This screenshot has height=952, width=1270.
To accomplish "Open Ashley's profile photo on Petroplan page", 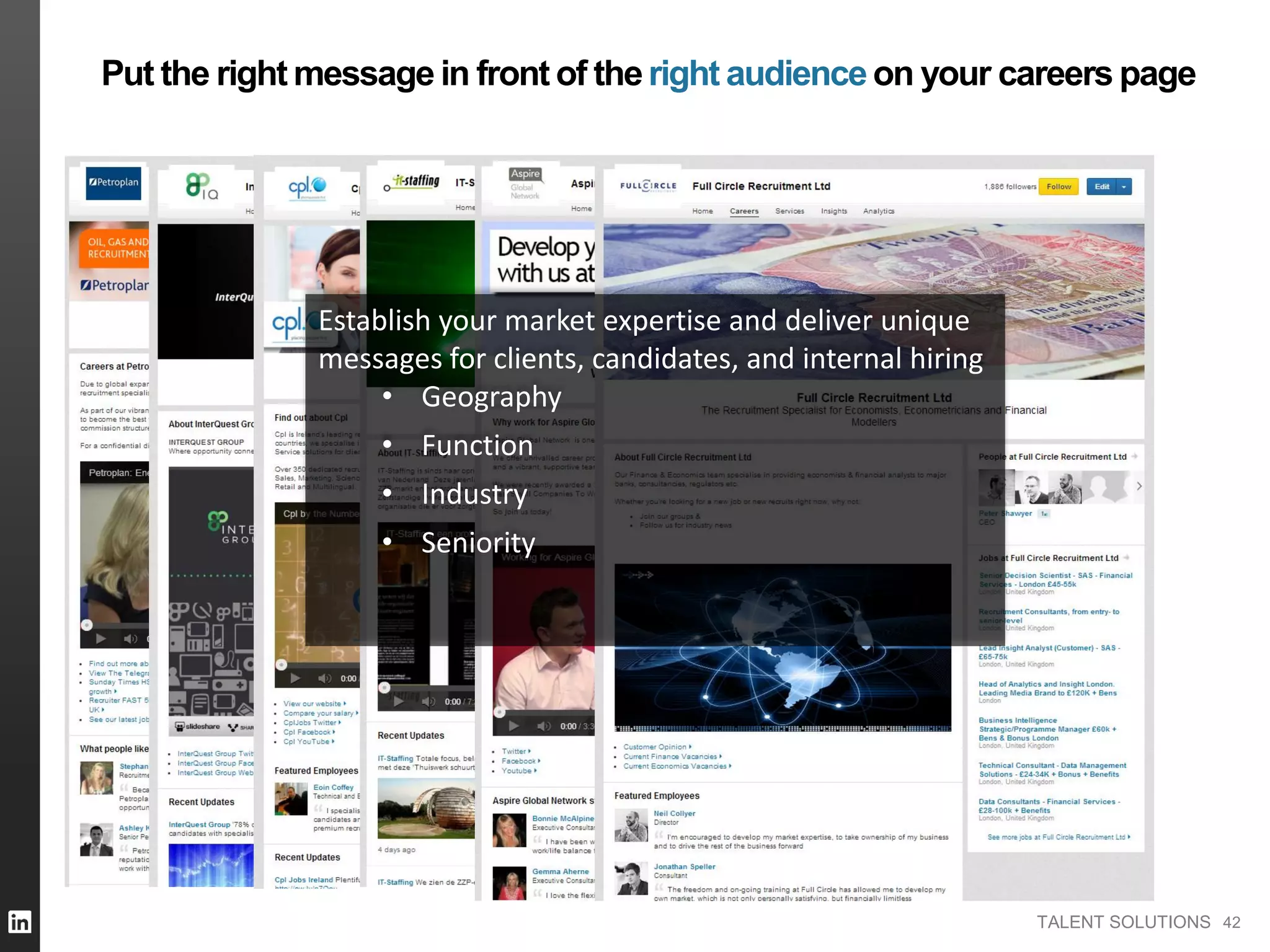I will coord(96,840).
